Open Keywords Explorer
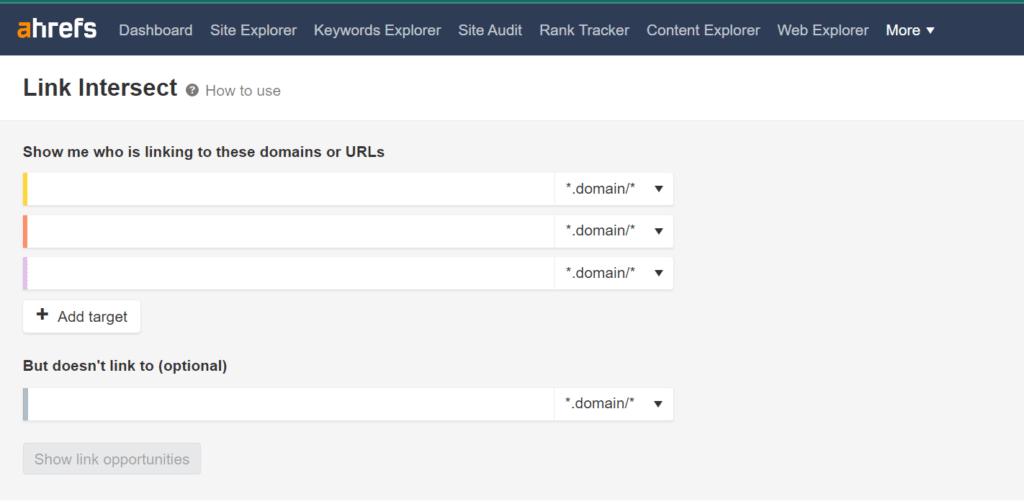This screenshot has width=1024, height=504. coord(377,30)
